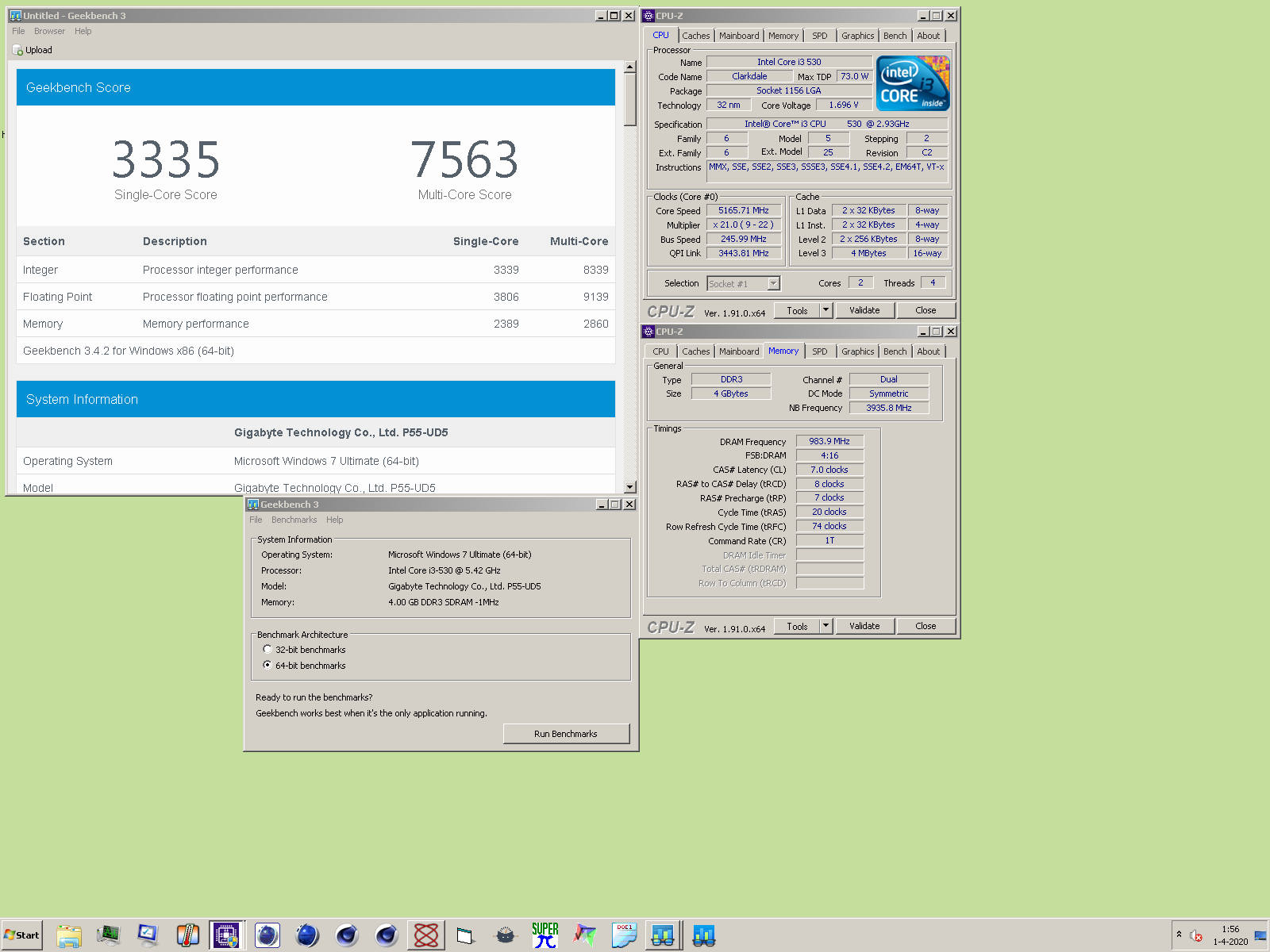Open Help menu beside Benchmarks in Geekbench 3
Screen dimensions: 1270x952
(335, 520)
